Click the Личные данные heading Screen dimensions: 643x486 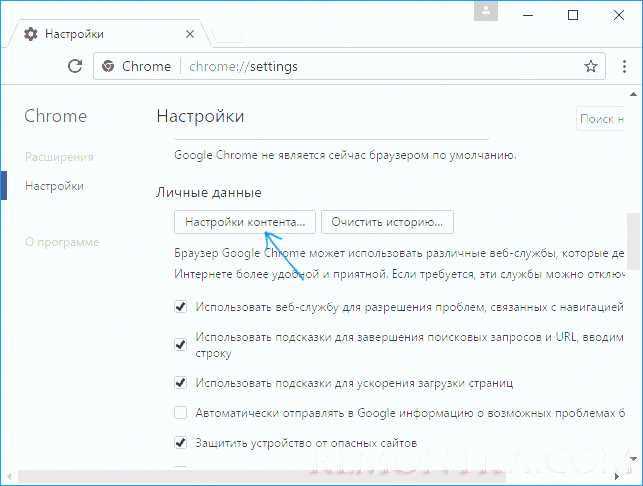209,192
